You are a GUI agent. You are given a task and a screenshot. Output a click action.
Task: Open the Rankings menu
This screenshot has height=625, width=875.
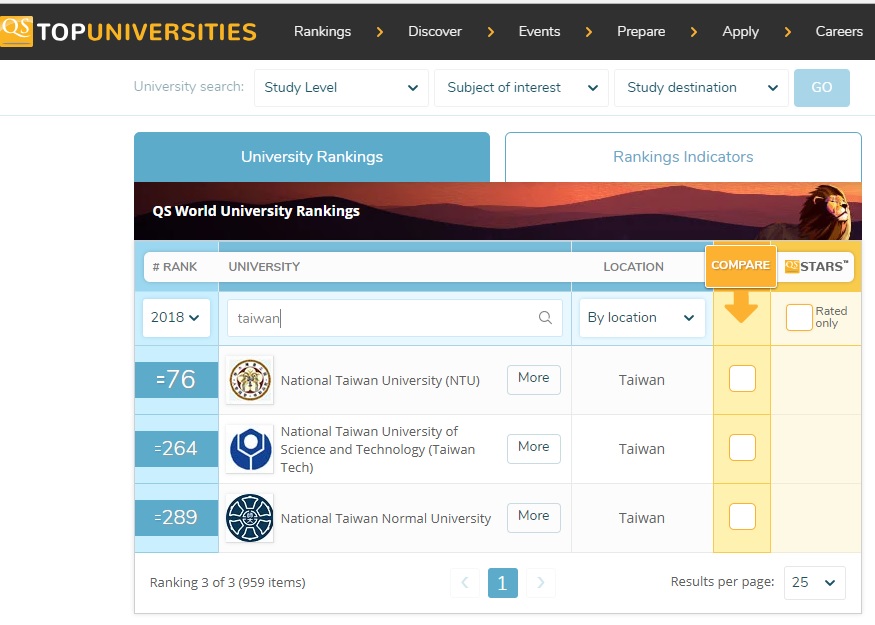tap(323, 31)
